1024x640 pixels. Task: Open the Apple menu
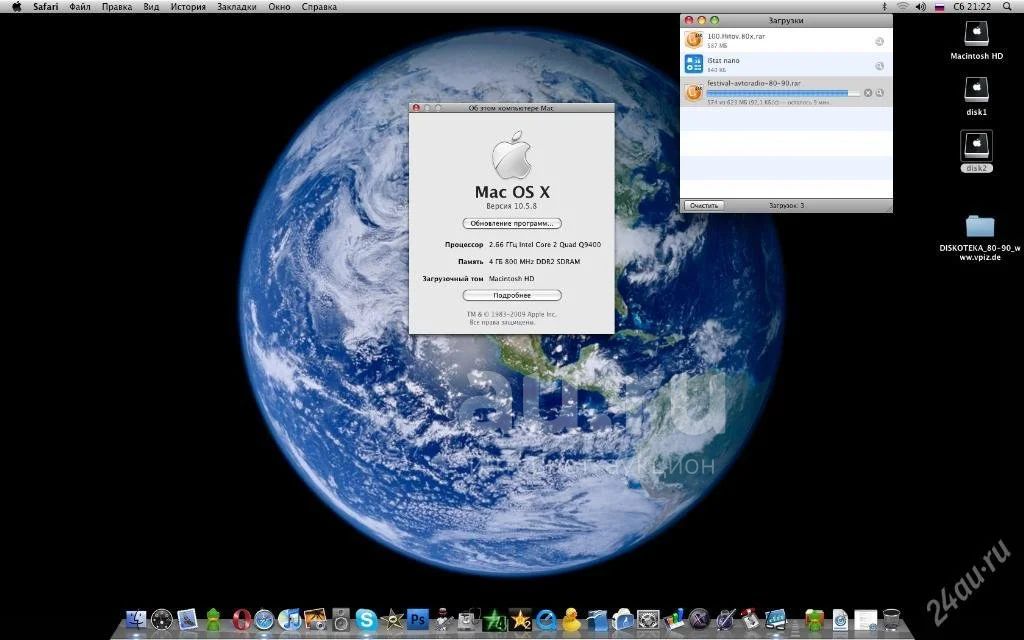pos(17,7)
